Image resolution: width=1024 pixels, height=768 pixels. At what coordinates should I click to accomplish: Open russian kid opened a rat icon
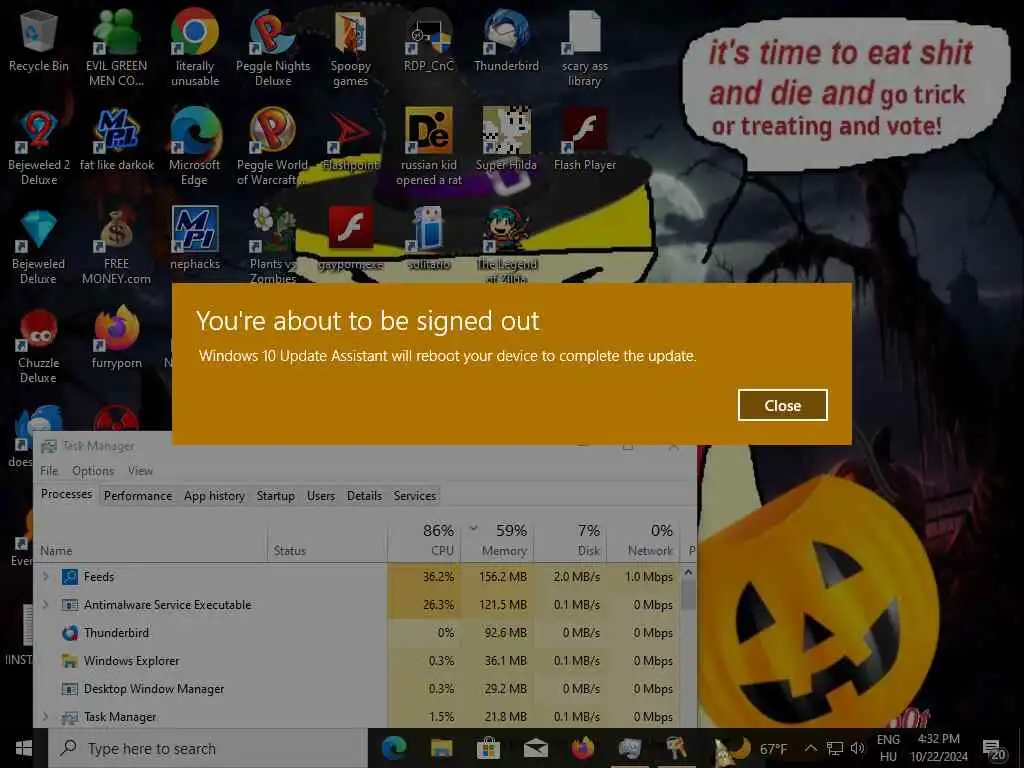[428, 147]
